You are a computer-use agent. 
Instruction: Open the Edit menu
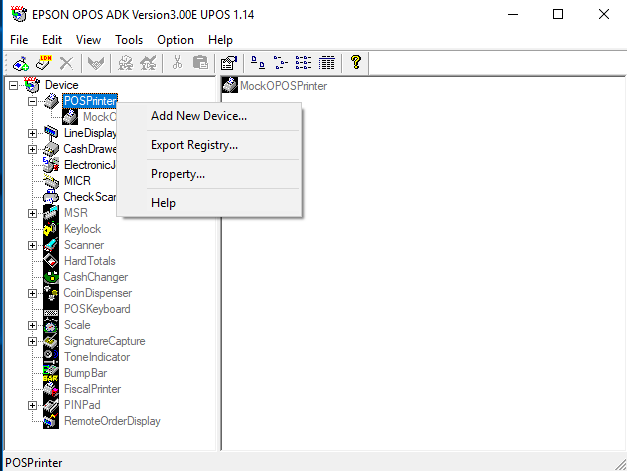click(52, 40)
